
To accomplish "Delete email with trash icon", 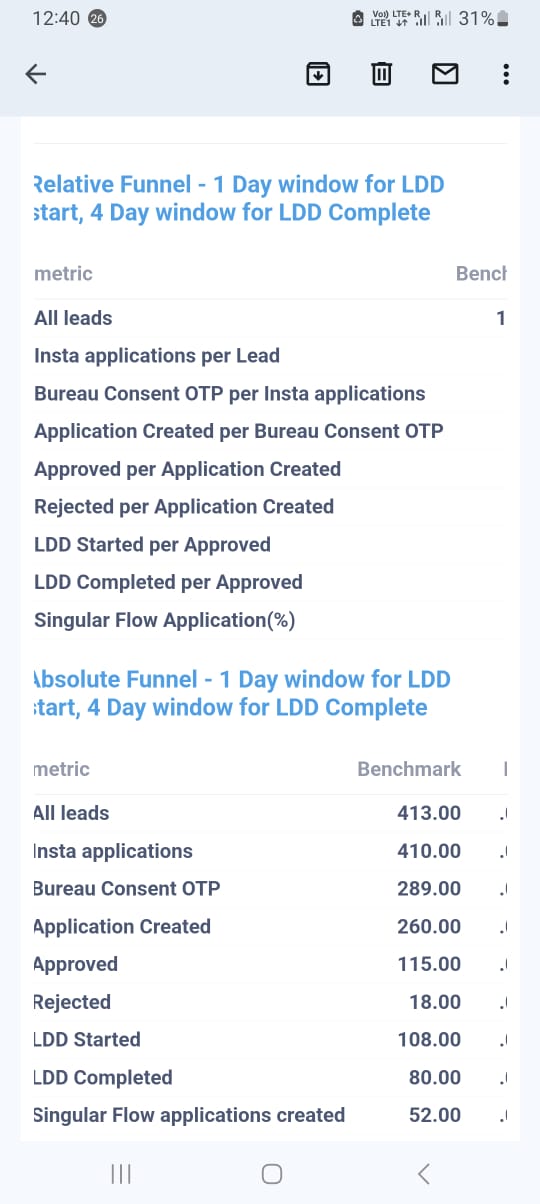I will [x=381, y=74].
